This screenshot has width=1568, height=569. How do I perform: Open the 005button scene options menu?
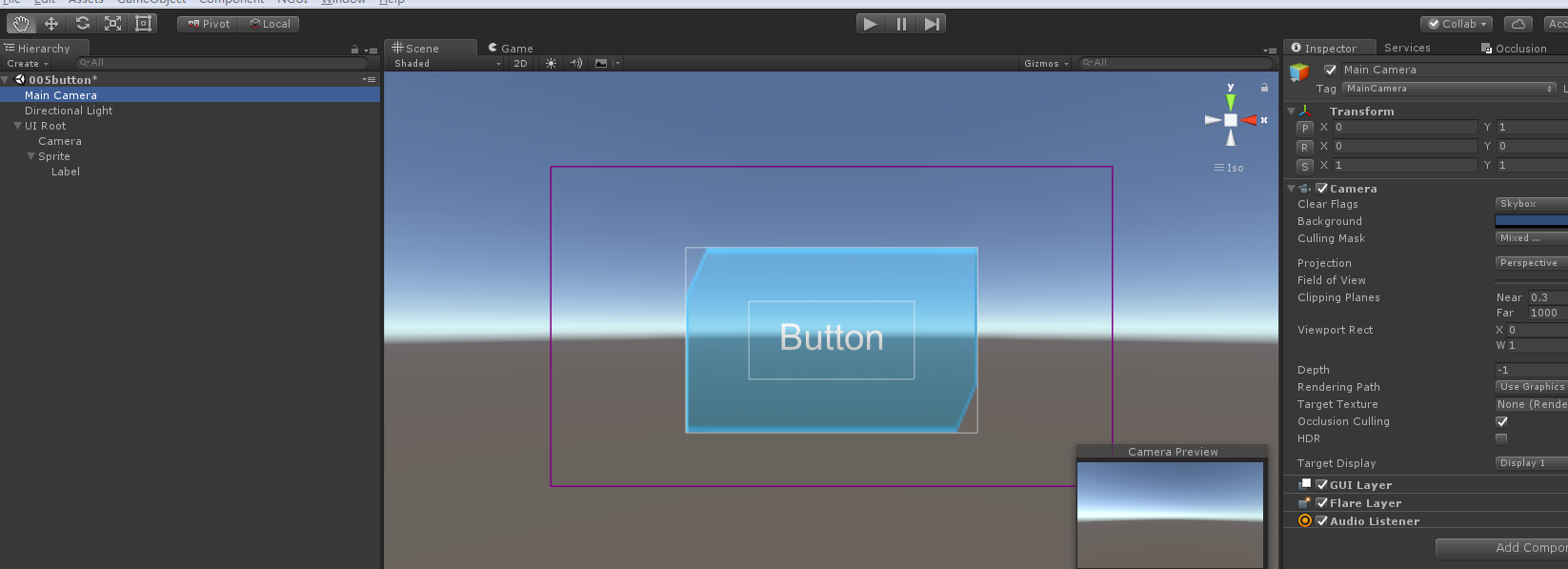point(369,80)
